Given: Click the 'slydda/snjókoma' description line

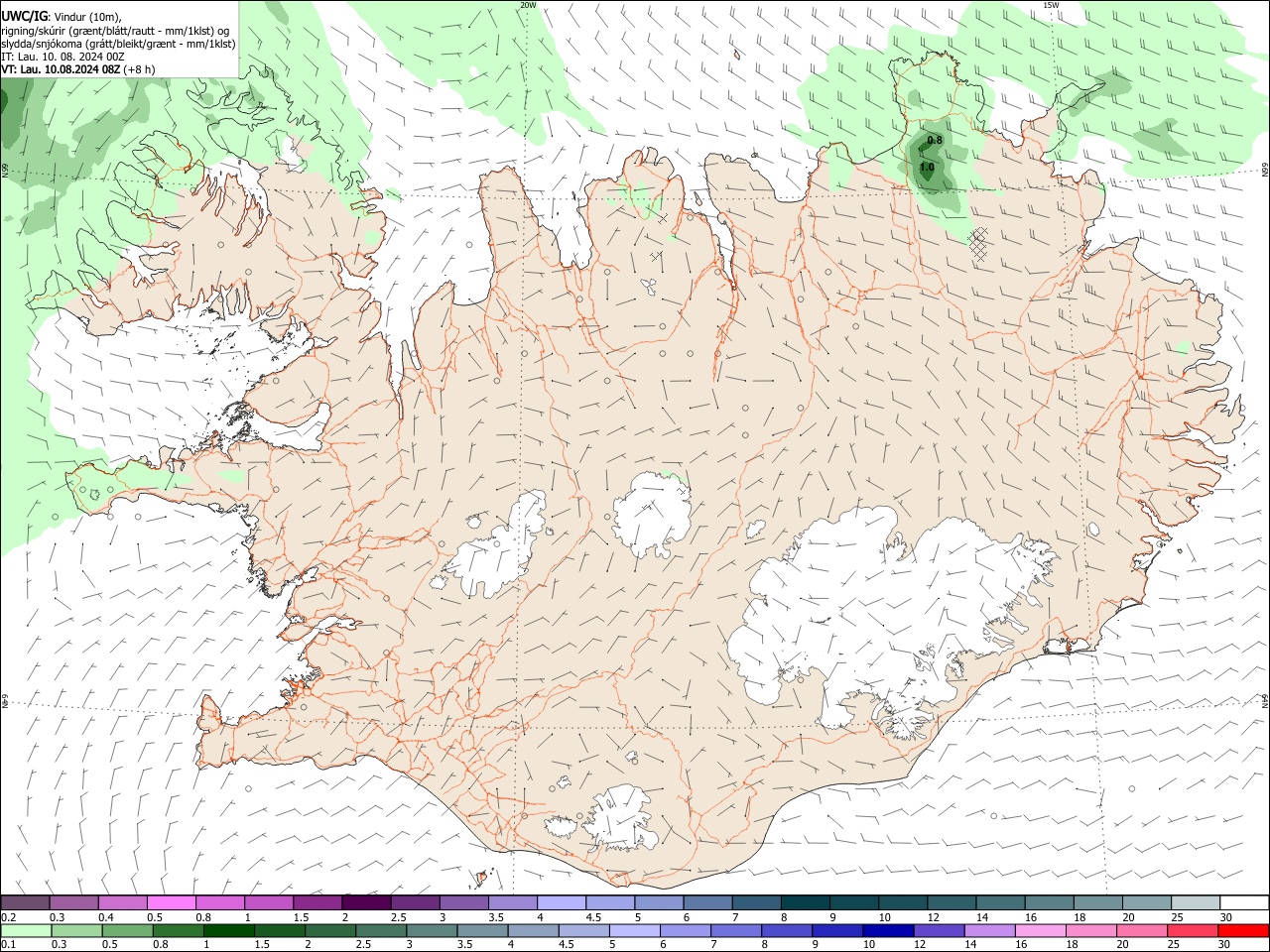Looking at the screenshot, I should (118, 44).
